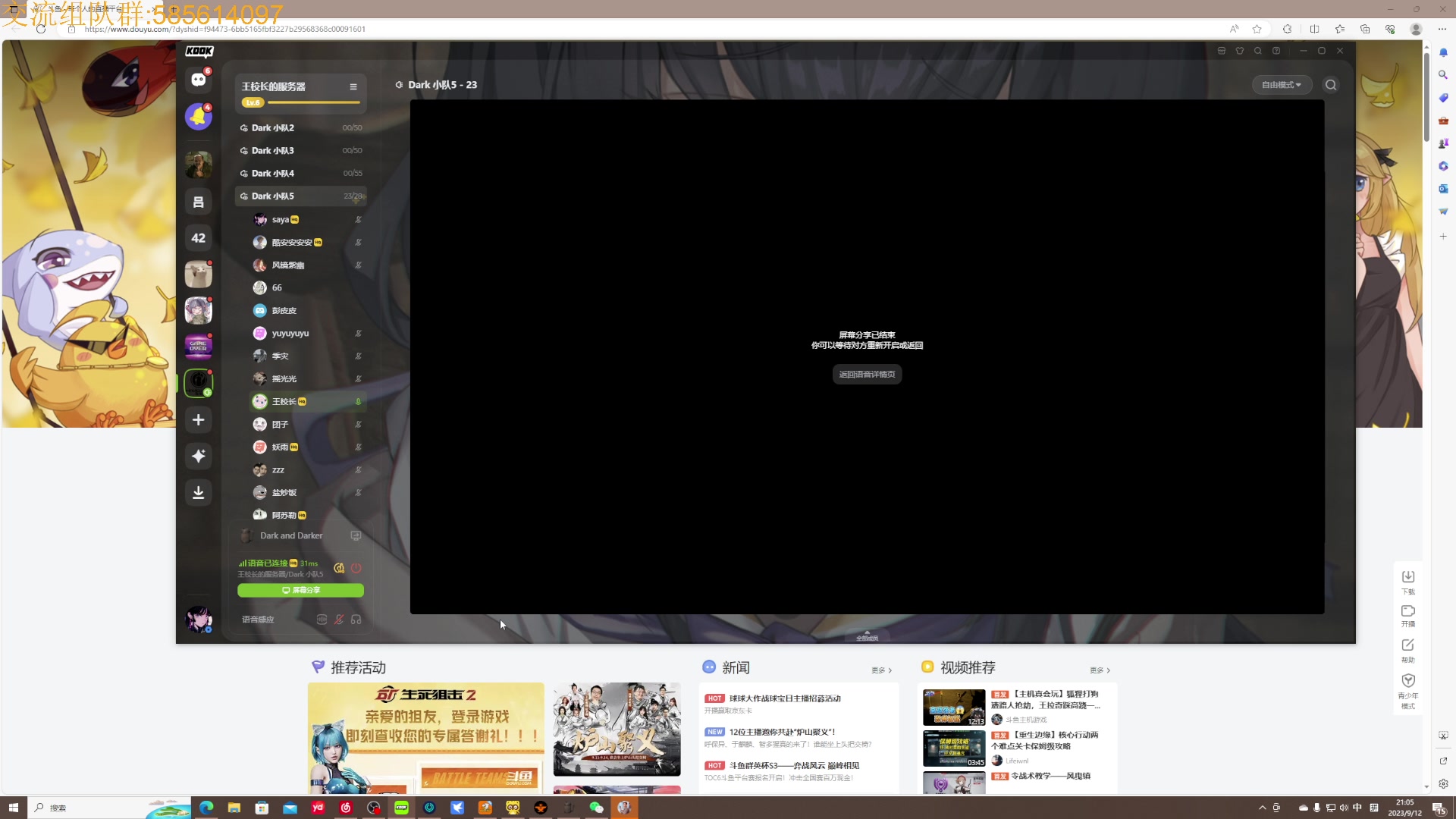Open news 斗鱼群英杯S3 article
The width and height of the screenshot is (1456, 819).
794,766
